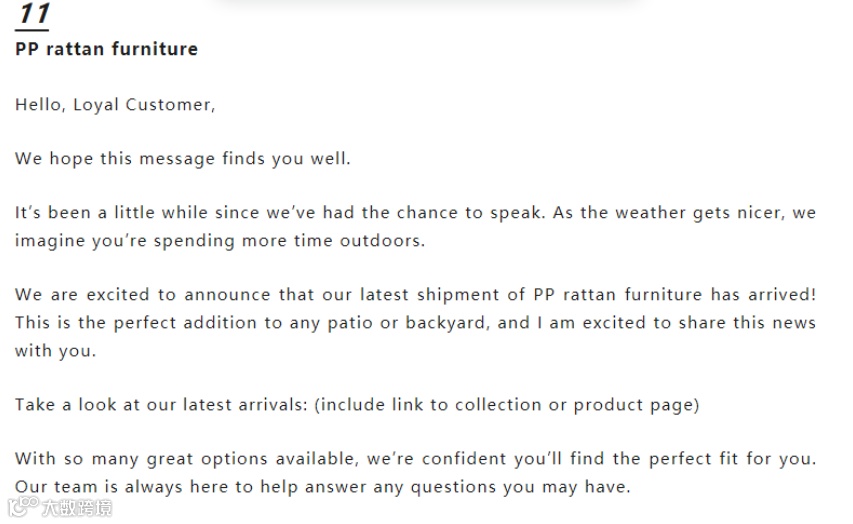Click the underline beneath number 11
The width and height of the screenshot is (853, 524).
32,30
